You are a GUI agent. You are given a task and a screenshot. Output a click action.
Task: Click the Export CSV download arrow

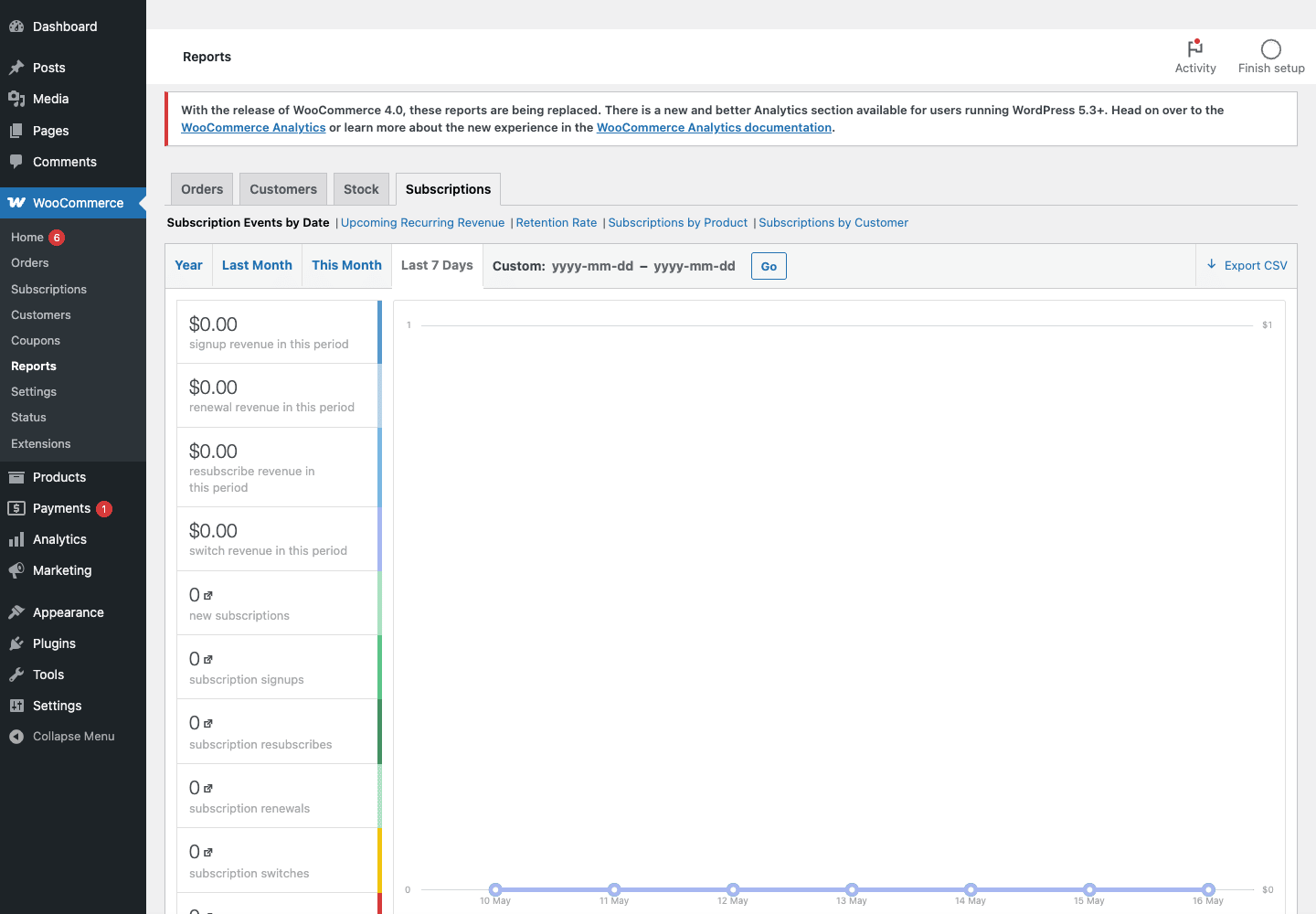tap(1212, 264)
